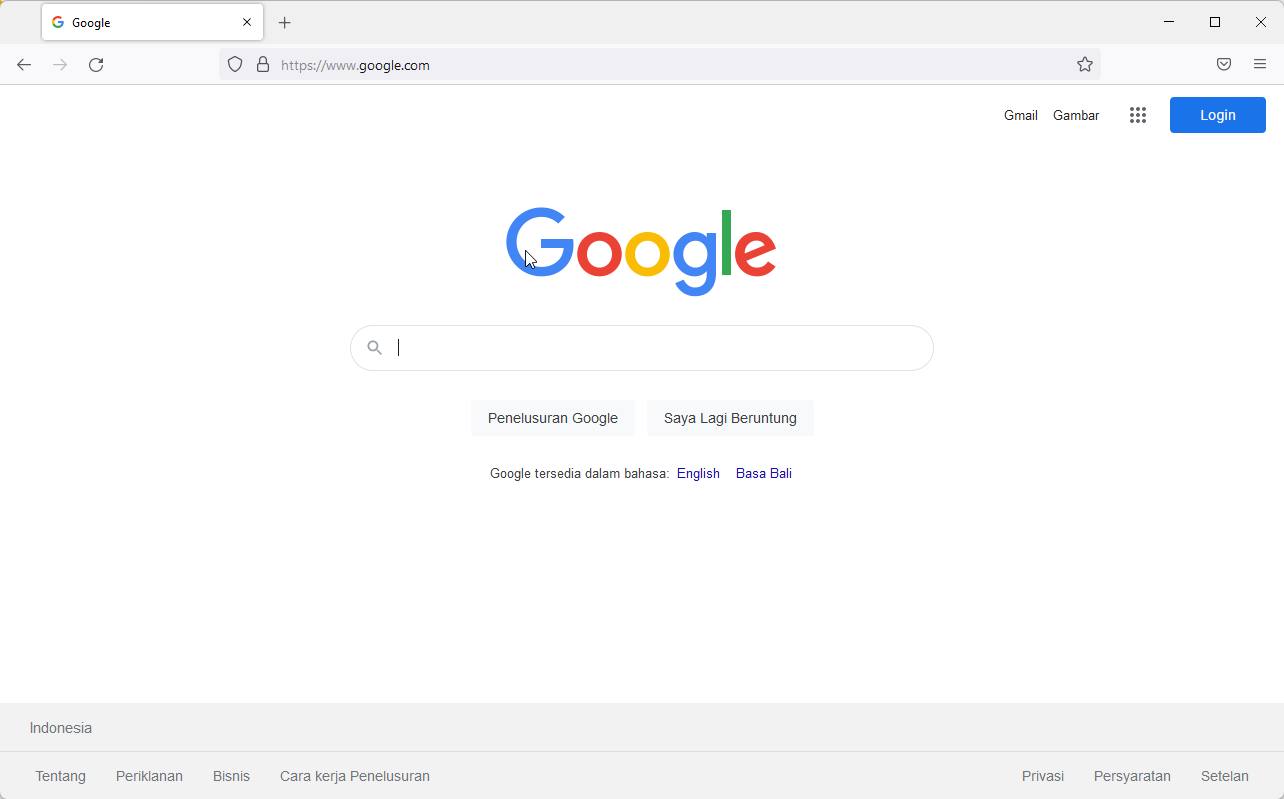The height and width of the screenshot is (799, 1284).
Task: Open the Firefox application menu
Action: tap(1259, 64)
